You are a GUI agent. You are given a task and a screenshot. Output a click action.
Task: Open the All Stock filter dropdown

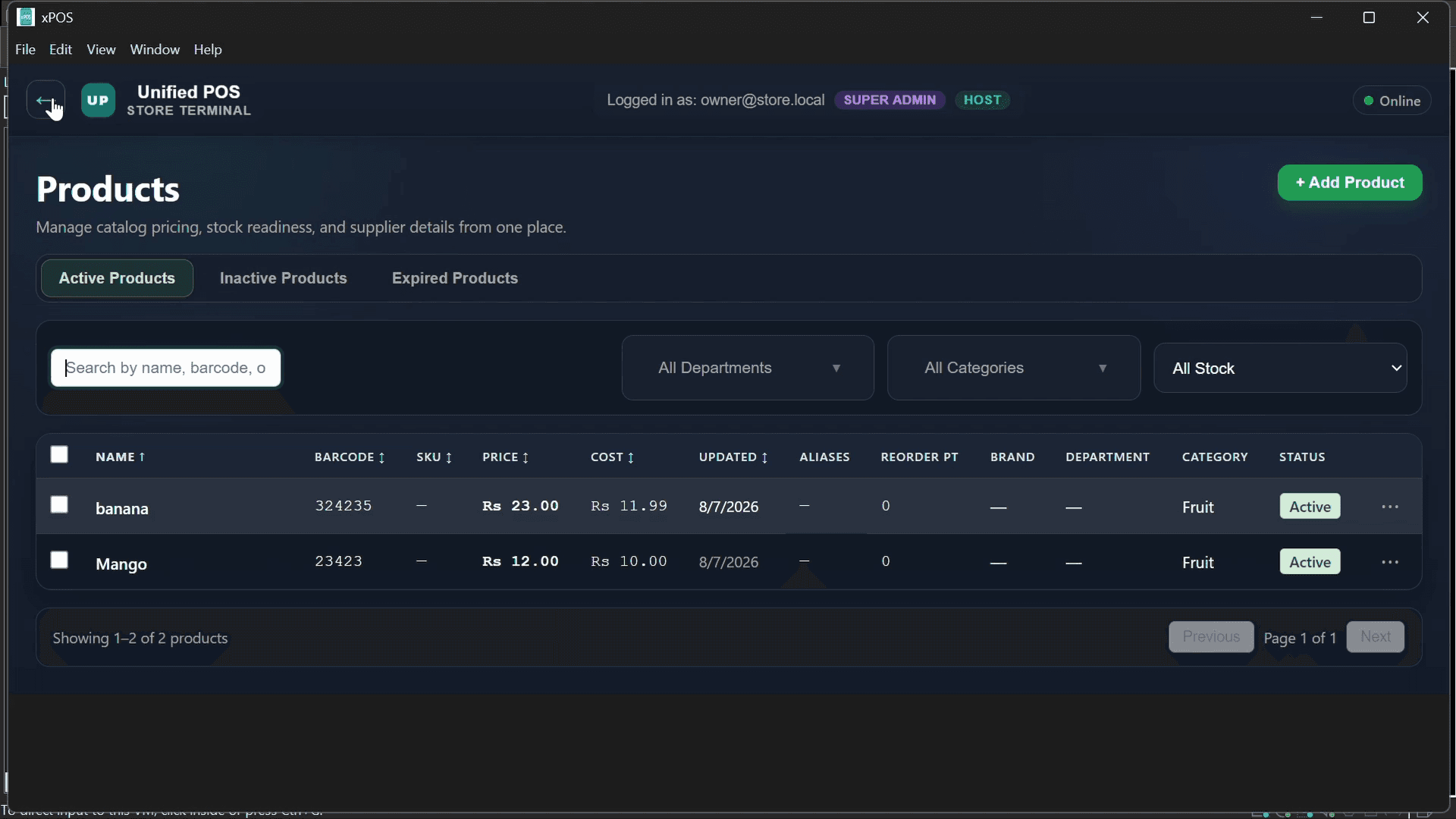pyautogui.click(x=1280, y=368)
